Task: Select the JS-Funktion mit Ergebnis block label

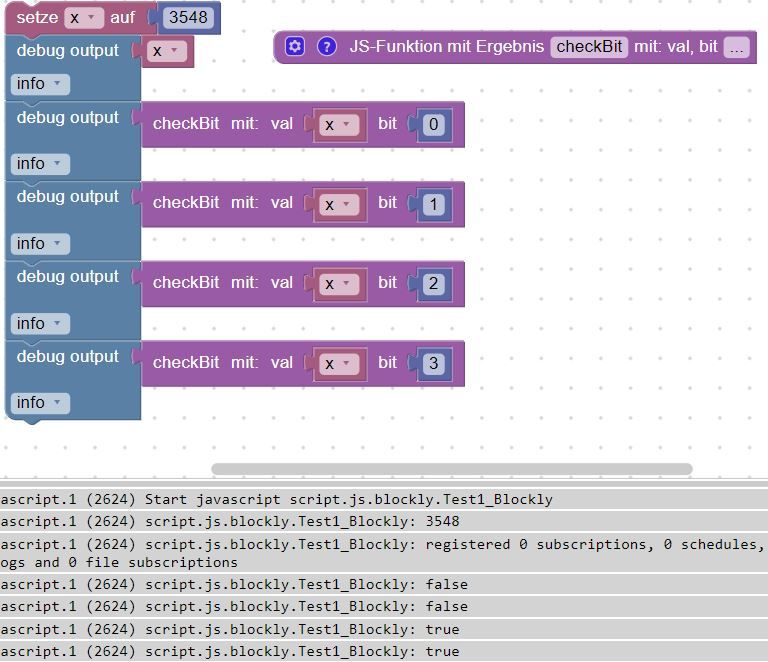Action: [446, 47]
